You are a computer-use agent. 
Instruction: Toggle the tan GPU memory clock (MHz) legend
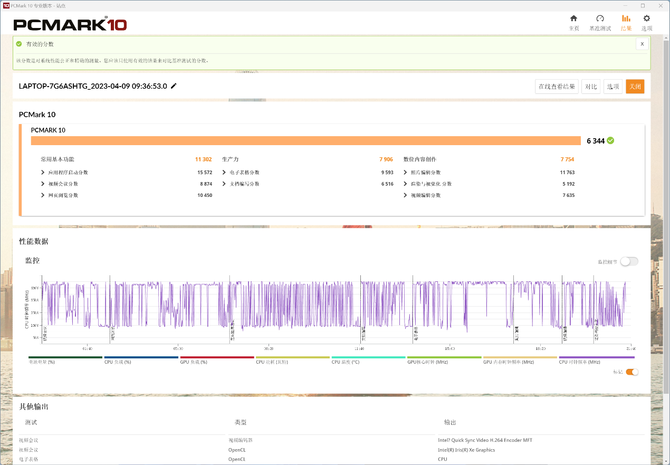(x=520, y=360)
